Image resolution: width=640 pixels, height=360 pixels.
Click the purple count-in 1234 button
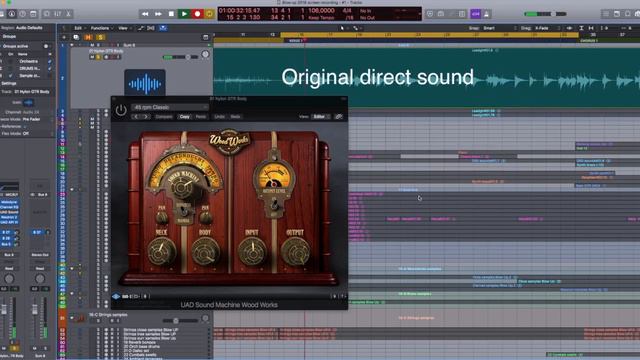tap(476, 14)
